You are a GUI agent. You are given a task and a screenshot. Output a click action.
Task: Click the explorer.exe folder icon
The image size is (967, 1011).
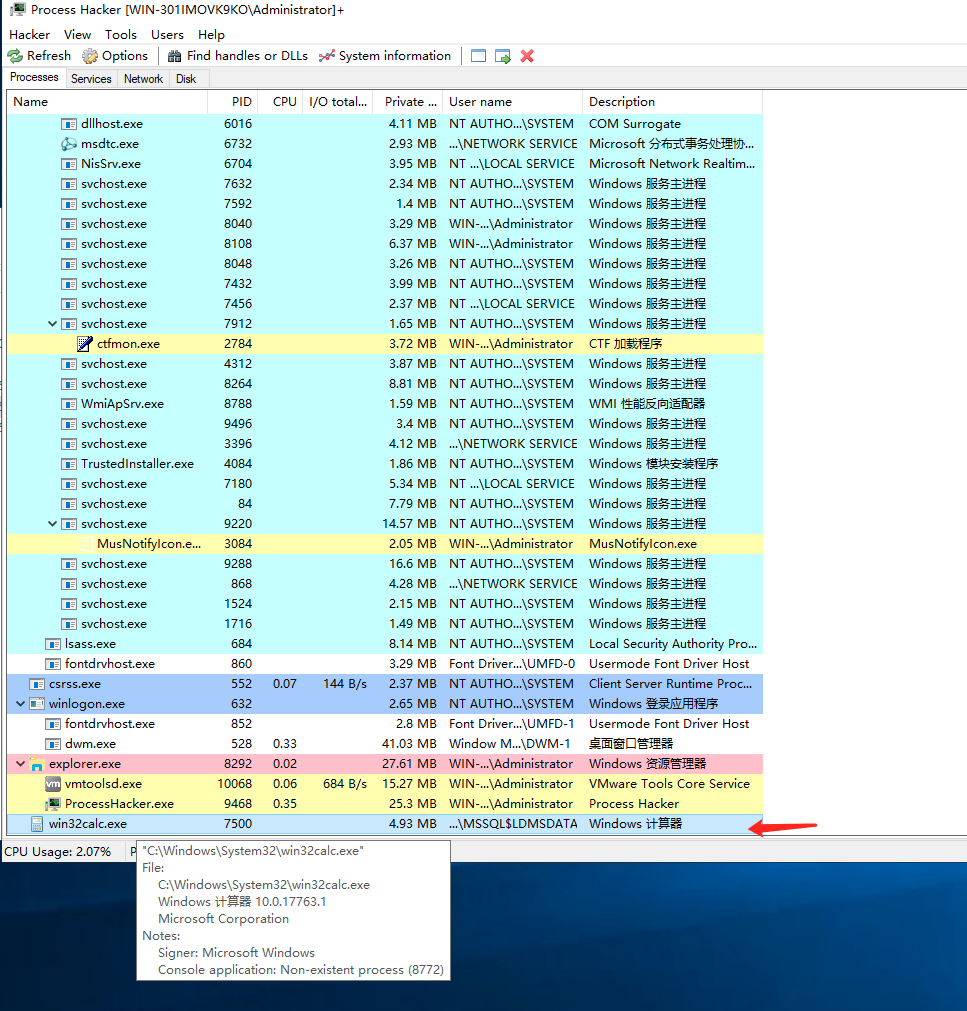click(37, 764)
